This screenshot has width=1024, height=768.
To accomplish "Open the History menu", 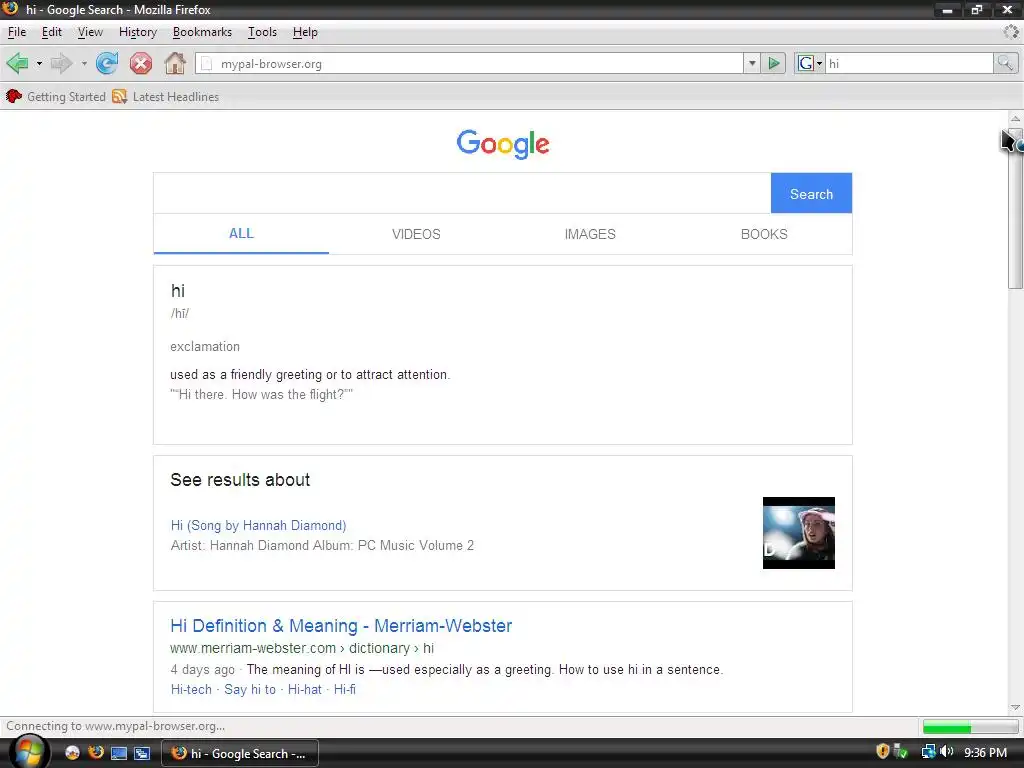I will coord(138,32).
